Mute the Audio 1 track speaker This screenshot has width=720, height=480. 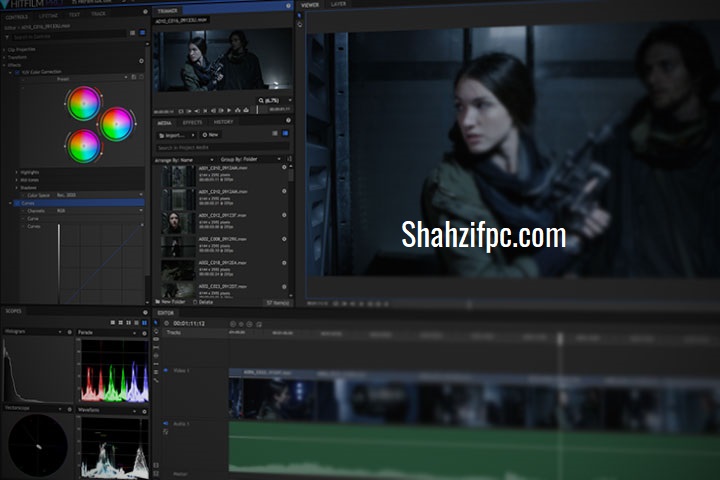point(165,424)
